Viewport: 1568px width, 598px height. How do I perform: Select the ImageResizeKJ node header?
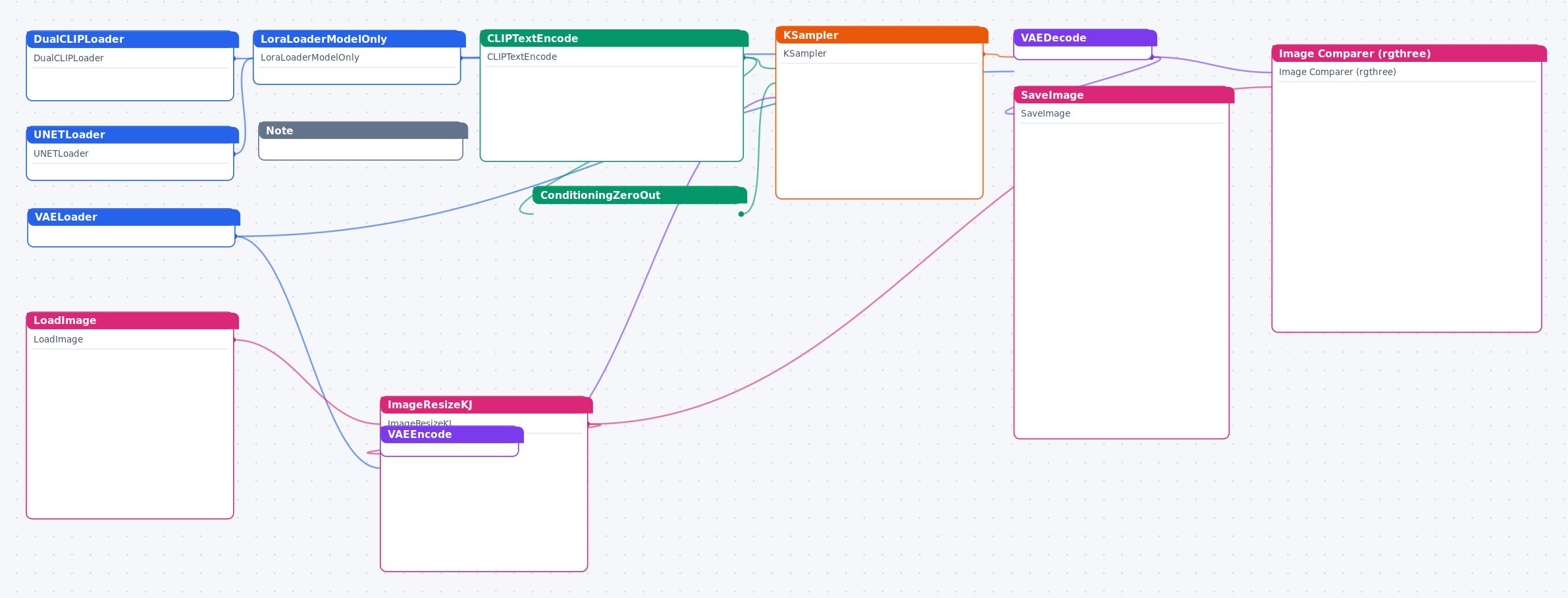[x=486, y=404]
